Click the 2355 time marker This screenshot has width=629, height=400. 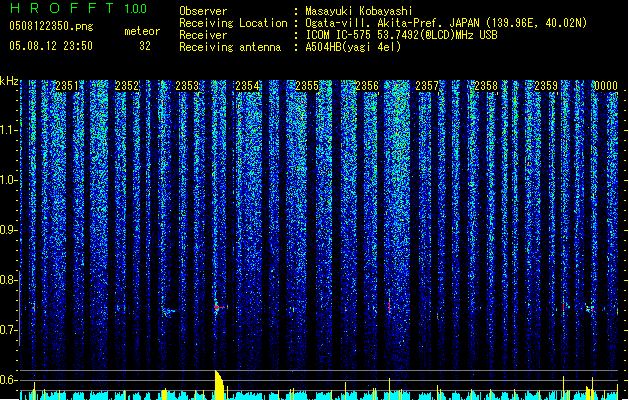[x=307, y=86]
